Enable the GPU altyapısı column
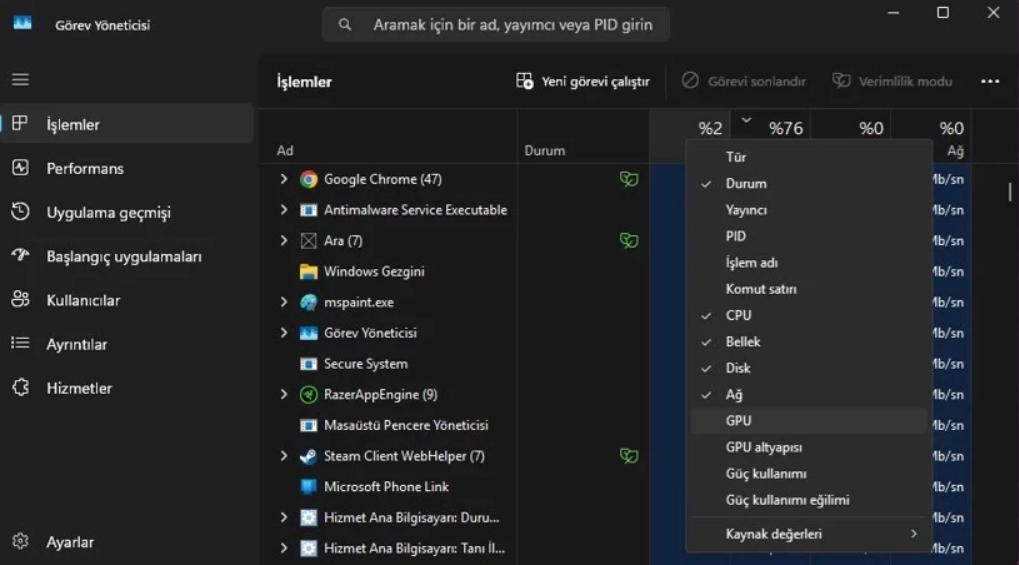Viewport: 1019px width, 565px height. click(x=809, y=447)
